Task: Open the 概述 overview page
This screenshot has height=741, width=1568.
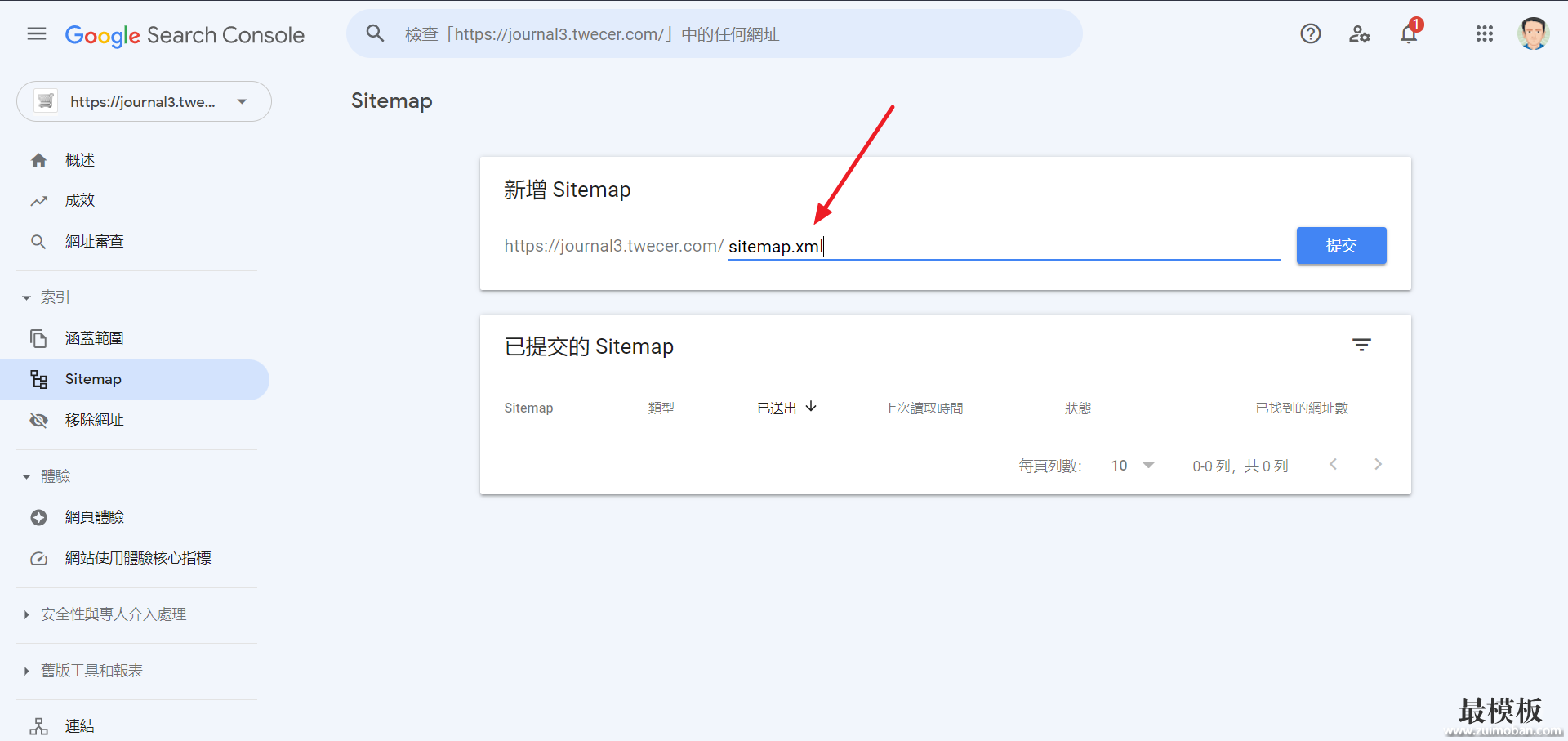Action: point(80,160)
